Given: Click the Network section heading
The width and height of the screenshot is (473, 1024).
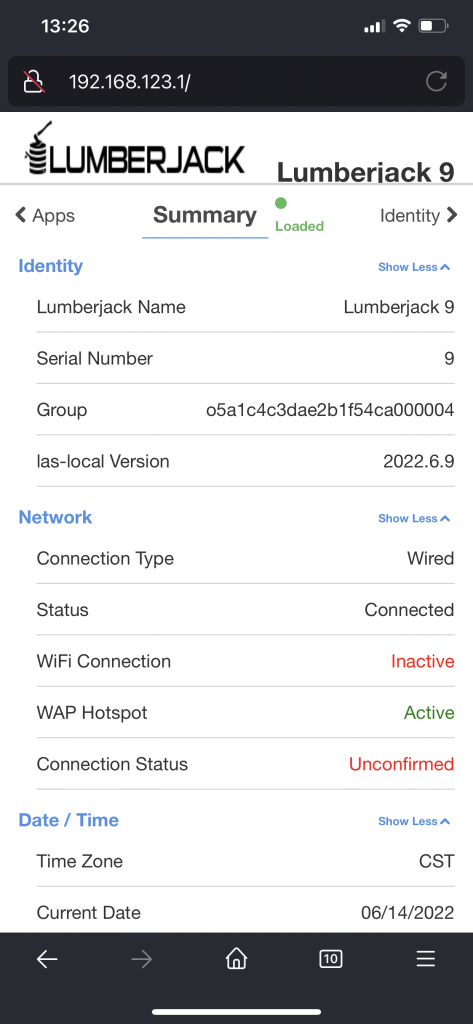Looking at the screenshot, I should 56,517.
